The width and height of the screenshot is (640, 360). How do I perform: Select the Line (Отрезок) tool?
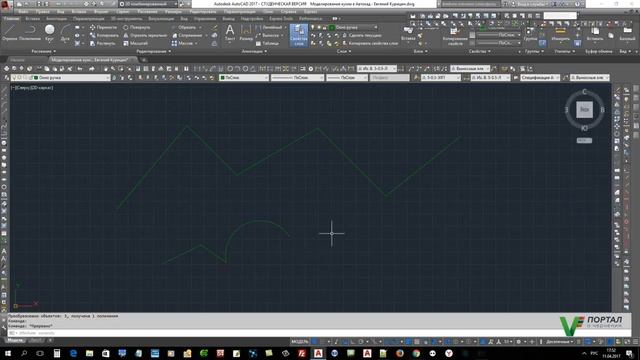click(9, 33)
